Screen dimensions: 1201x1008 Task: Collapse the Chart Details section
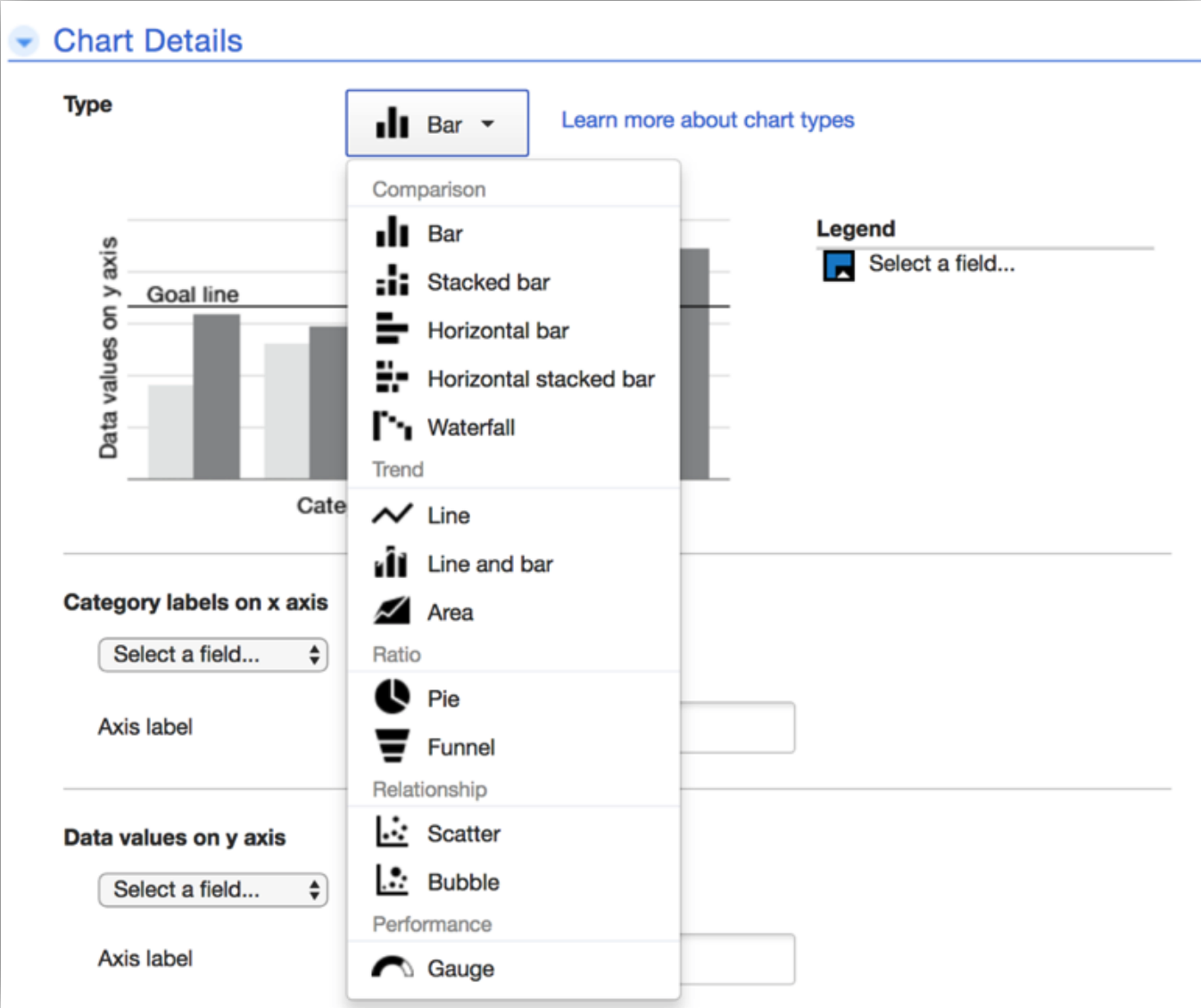[x=23, y=40]
